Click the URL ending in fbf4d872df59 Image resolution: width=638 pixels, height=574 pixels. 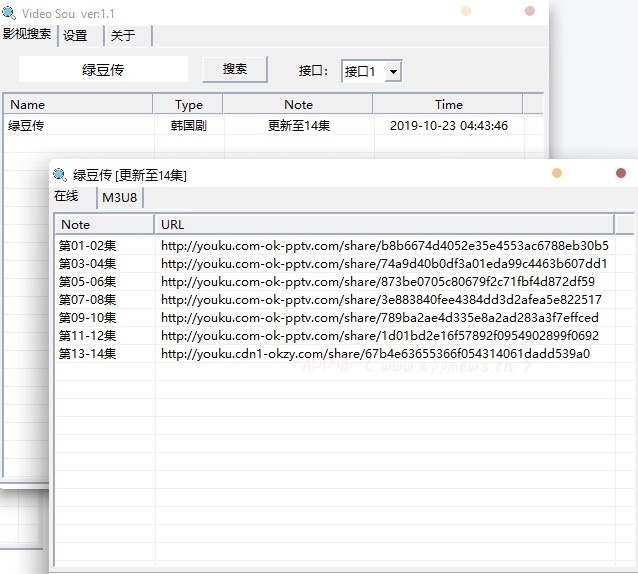(378, 282)
